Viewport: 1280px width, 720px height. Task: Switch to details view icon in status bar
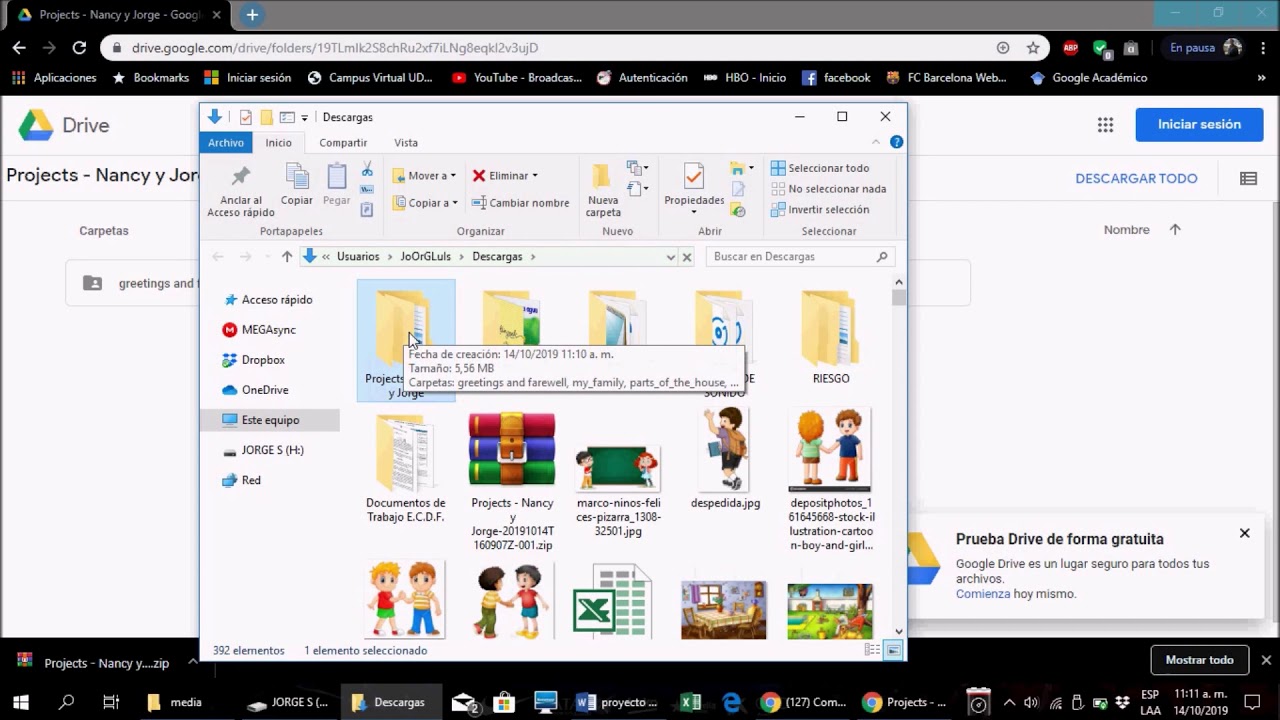pyautogui.click(x=873, y=650)
